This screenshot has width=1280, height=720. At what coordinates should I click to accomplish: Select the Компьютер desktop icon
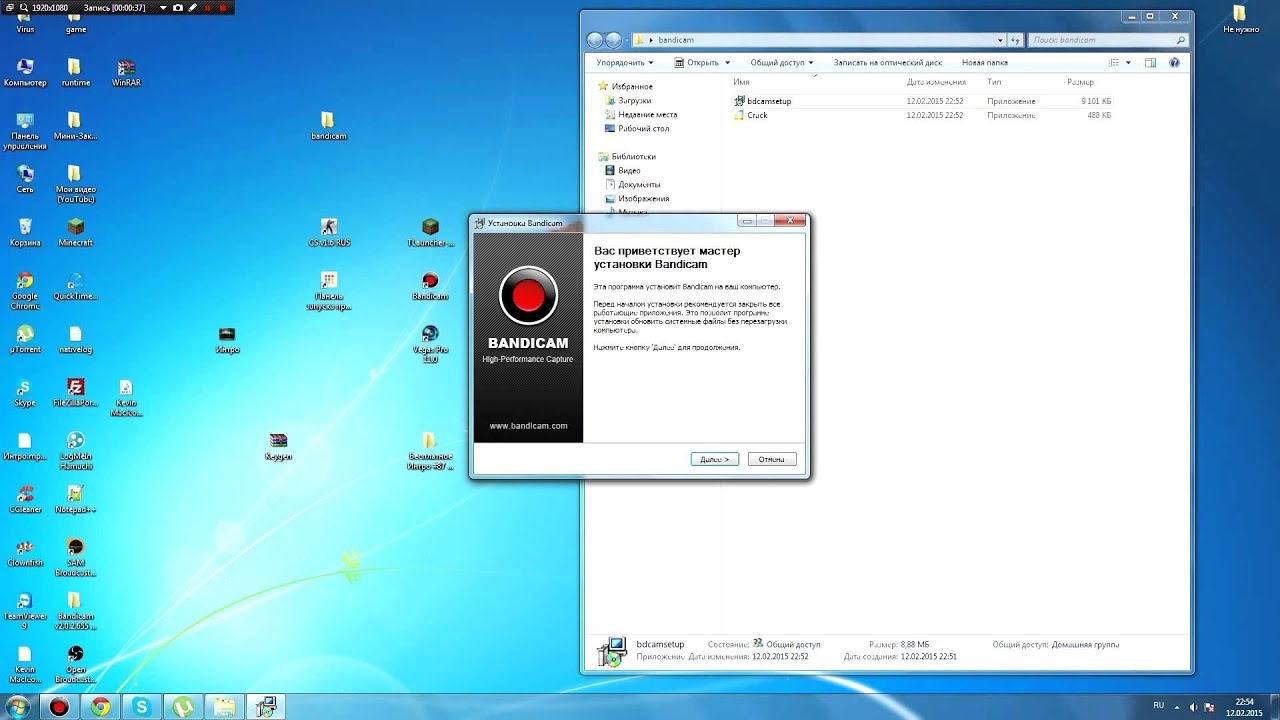[x=25, y=73]
